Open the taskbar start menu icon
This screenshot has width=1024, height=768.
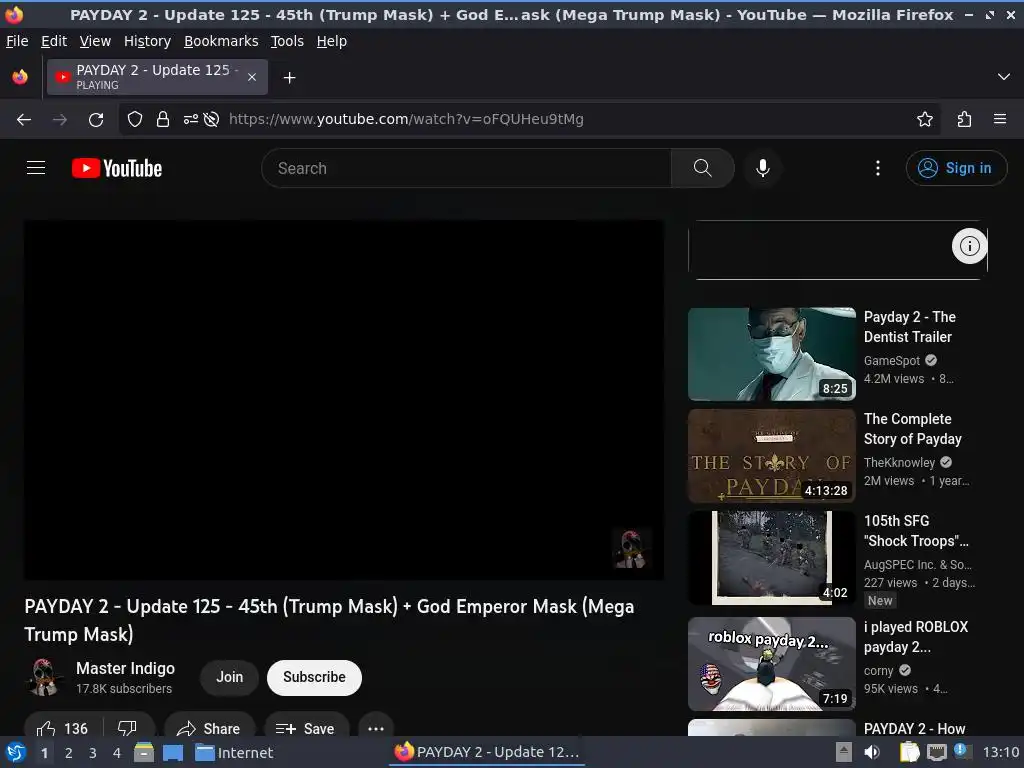click(x=16, y=752)
